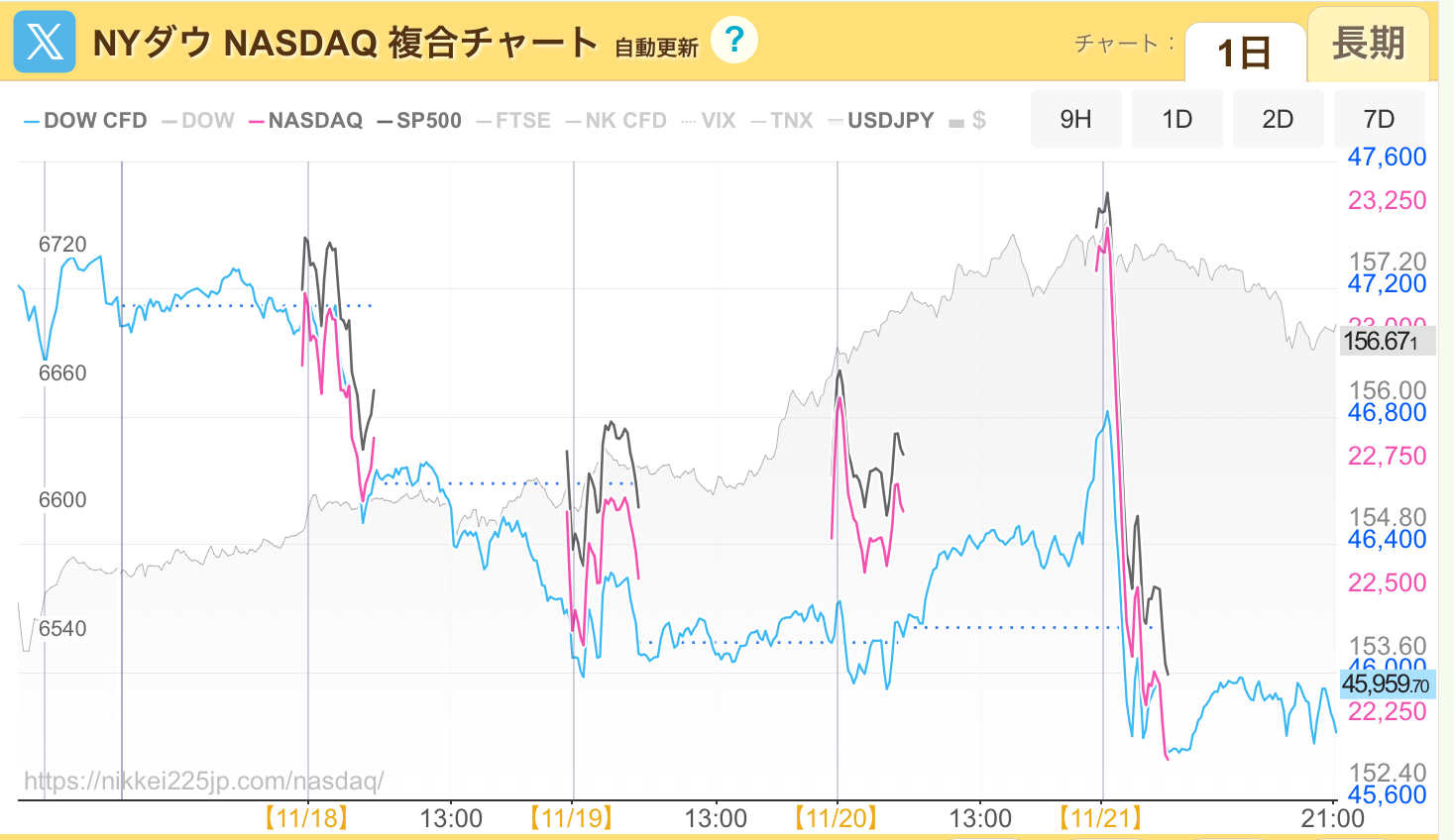Click the X (Twitter) share icon
Viewport: 1454px width, 840px height.
coord(45,43)
